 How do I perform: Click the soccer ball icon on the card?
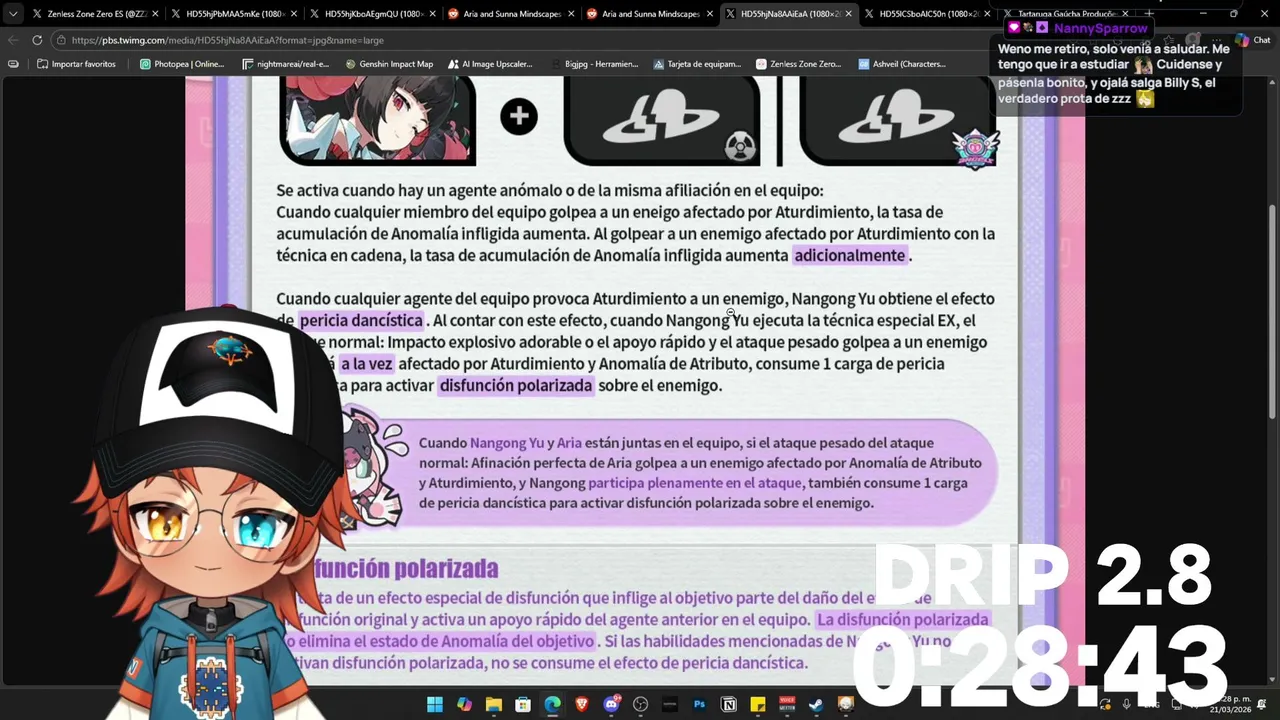click(x=740, y=147)
